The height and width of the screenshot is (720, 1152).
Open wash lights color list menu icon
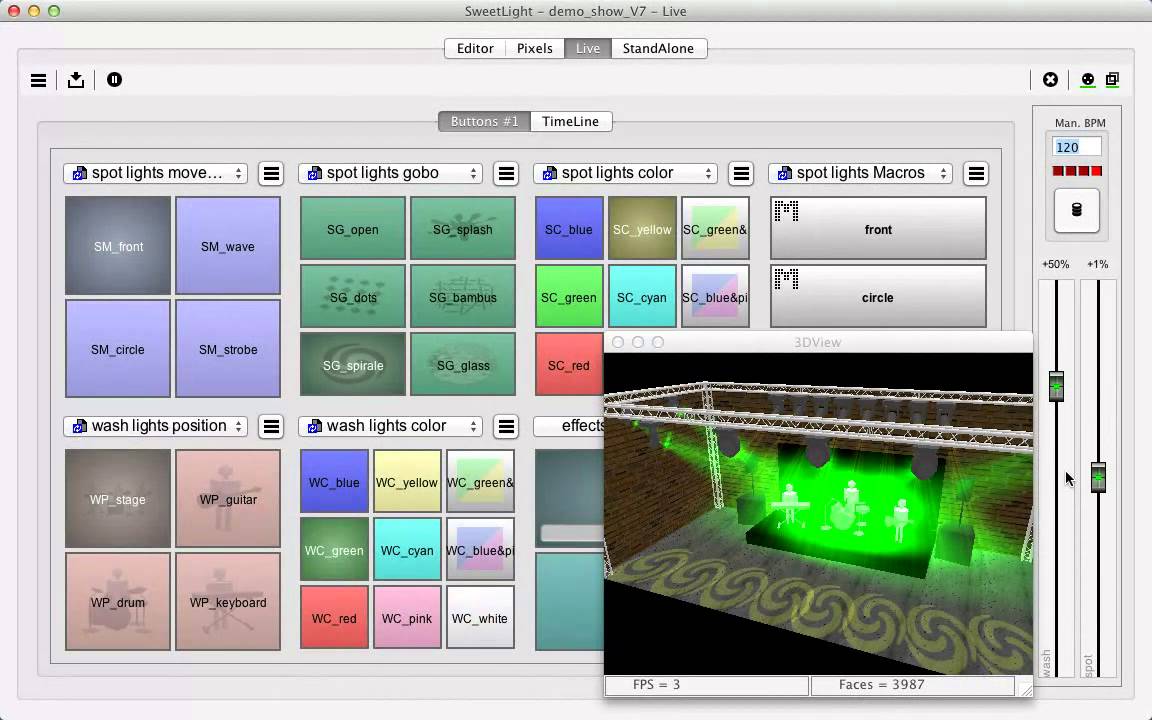pos(506,426)
